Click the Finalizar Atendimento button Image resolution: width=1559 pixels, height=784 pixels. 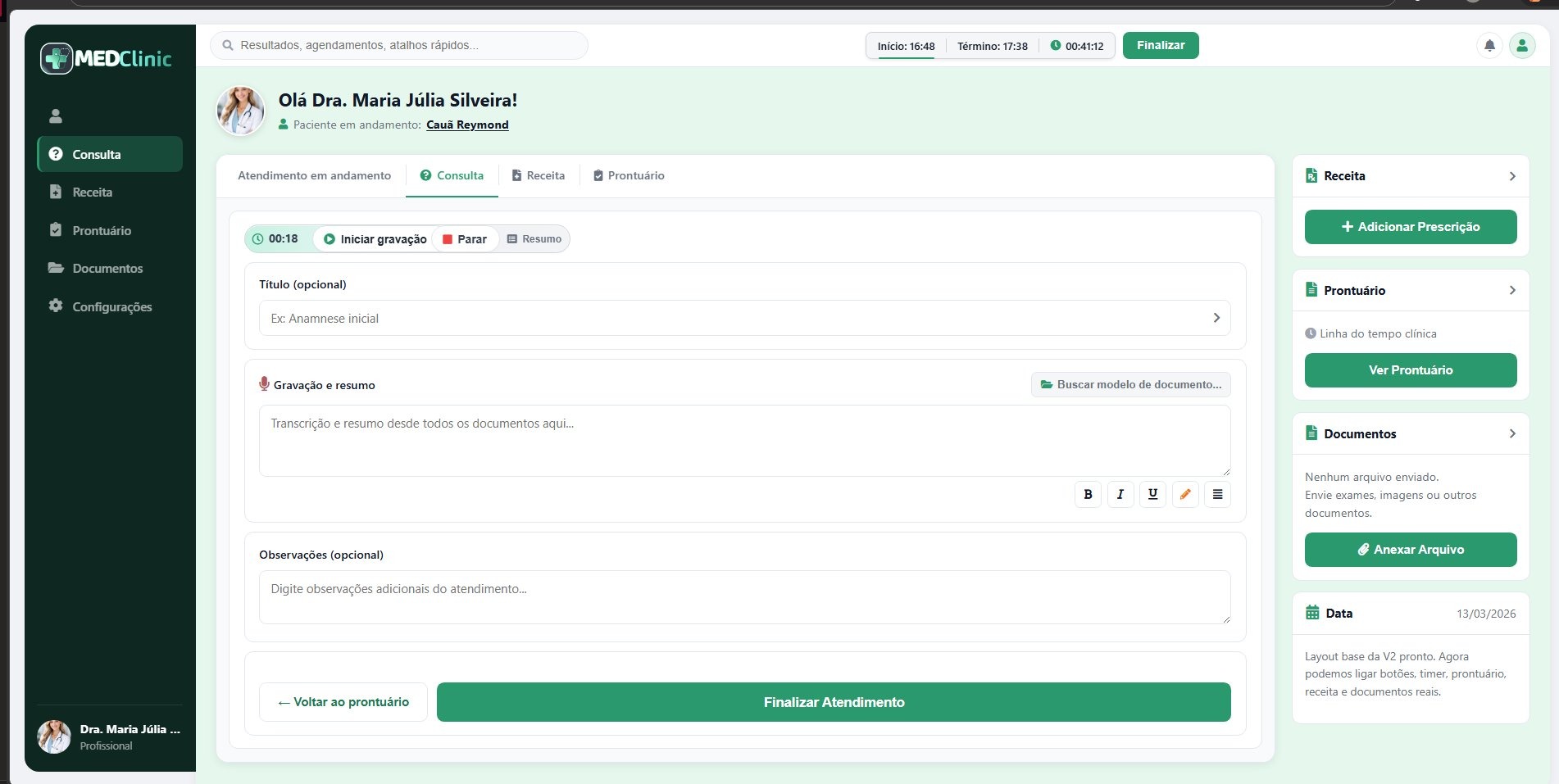tap(834, 702)
